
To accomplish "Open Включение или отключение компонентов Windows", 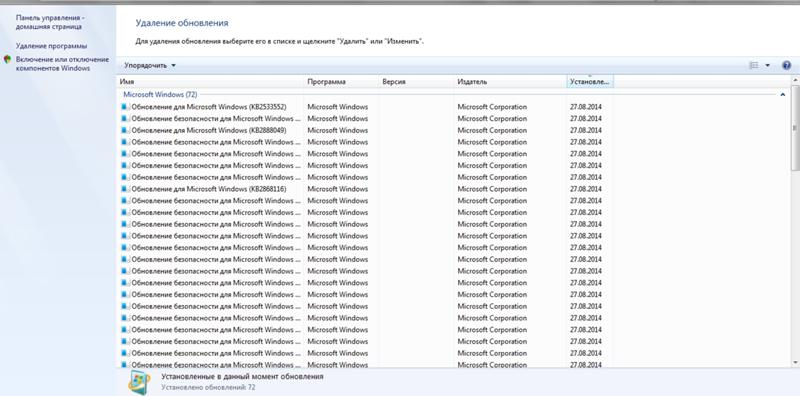I will coord(62,64).
